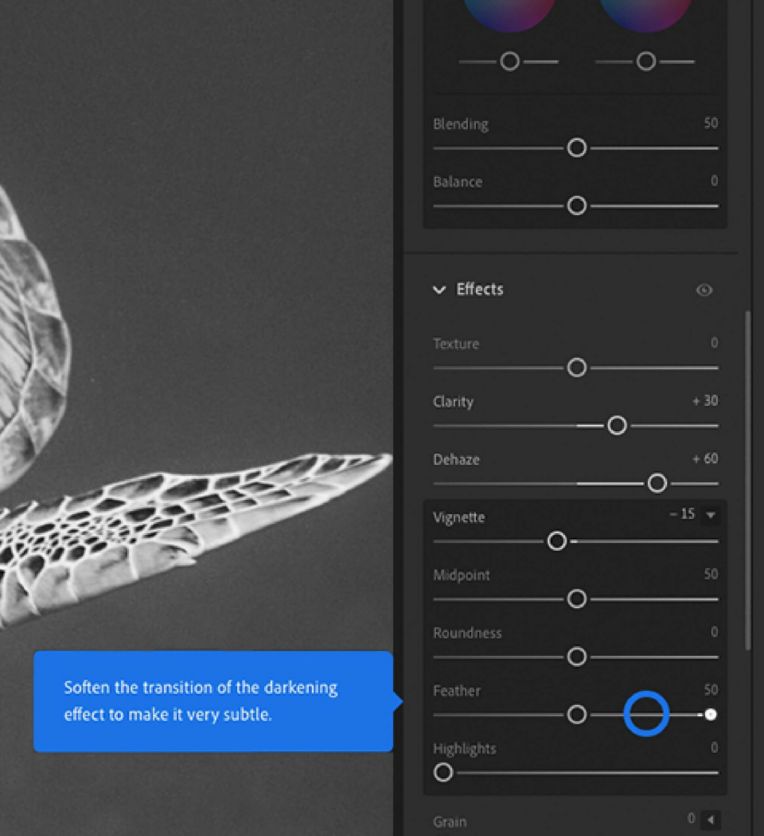764x836 pixels.
Task: Click the Clarity value +30 field
Action: pyautogui.click(x=704, y=401)
